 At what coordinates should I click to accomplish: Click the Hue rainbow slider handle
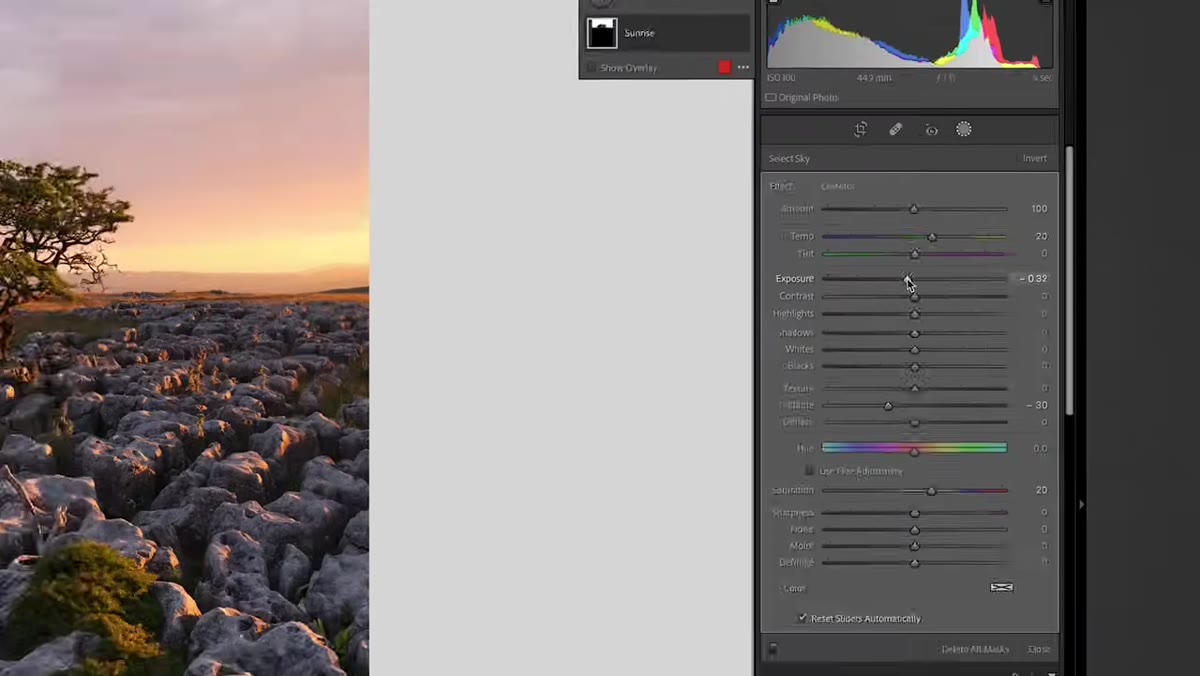click(914, 451)
